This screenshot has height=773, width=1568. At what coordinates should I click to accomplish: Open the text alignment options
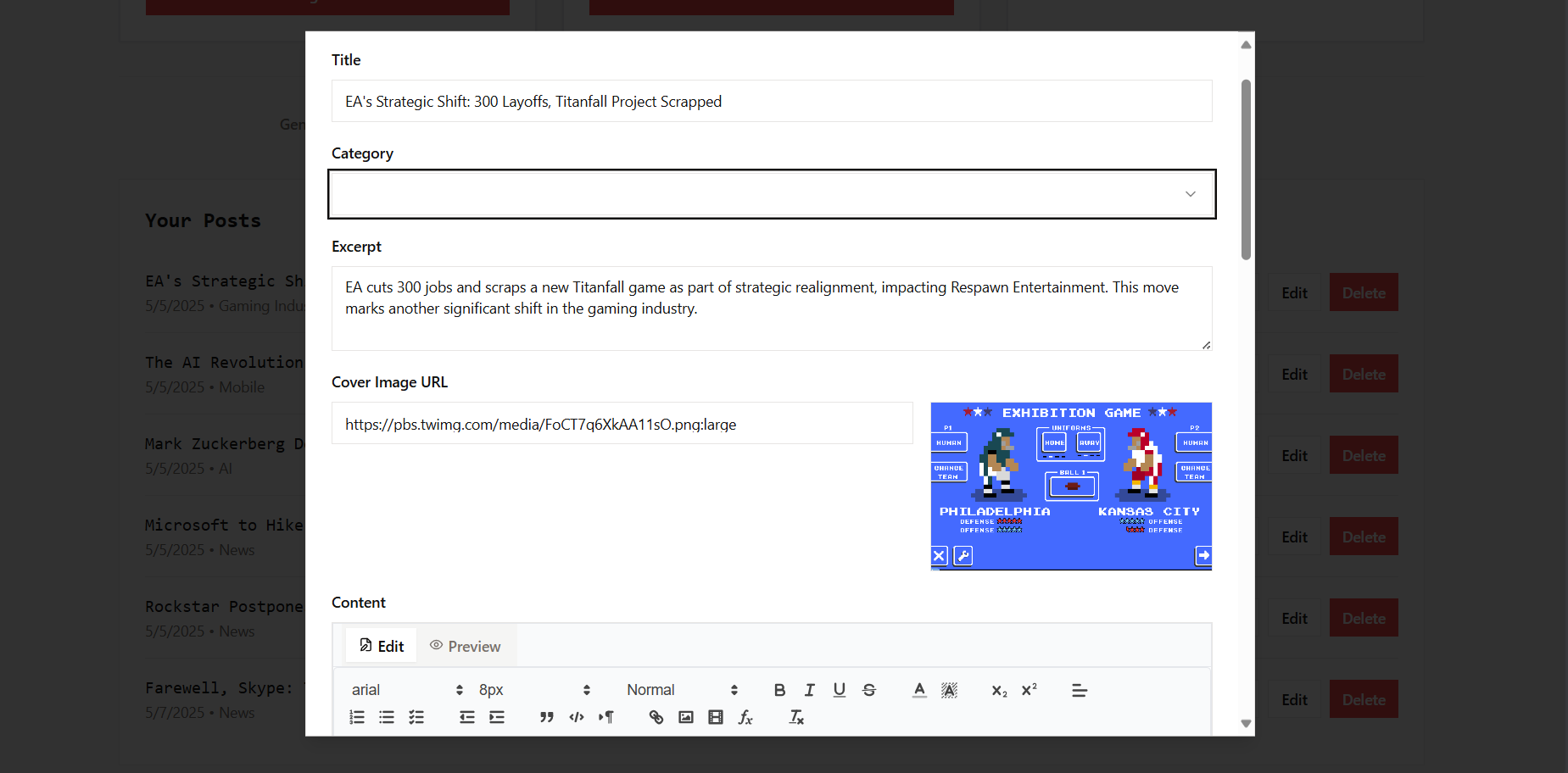1080,690
